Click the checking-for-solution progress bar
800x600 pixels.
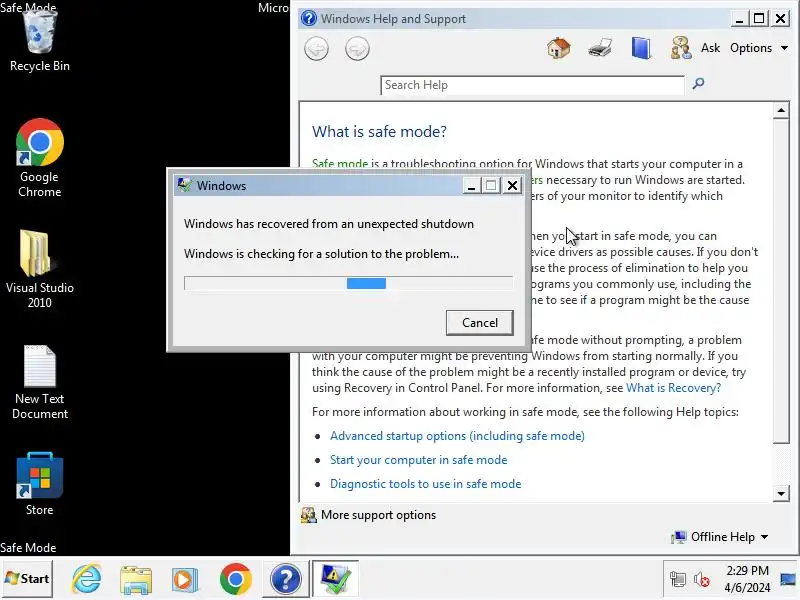tap(348, 283)
